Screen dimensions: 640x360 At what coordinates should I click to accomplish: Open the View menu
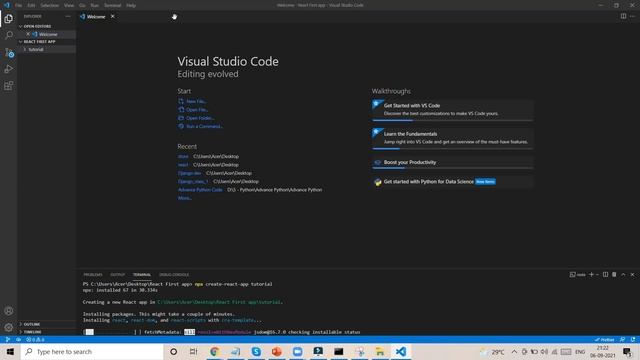click(69, 5)
